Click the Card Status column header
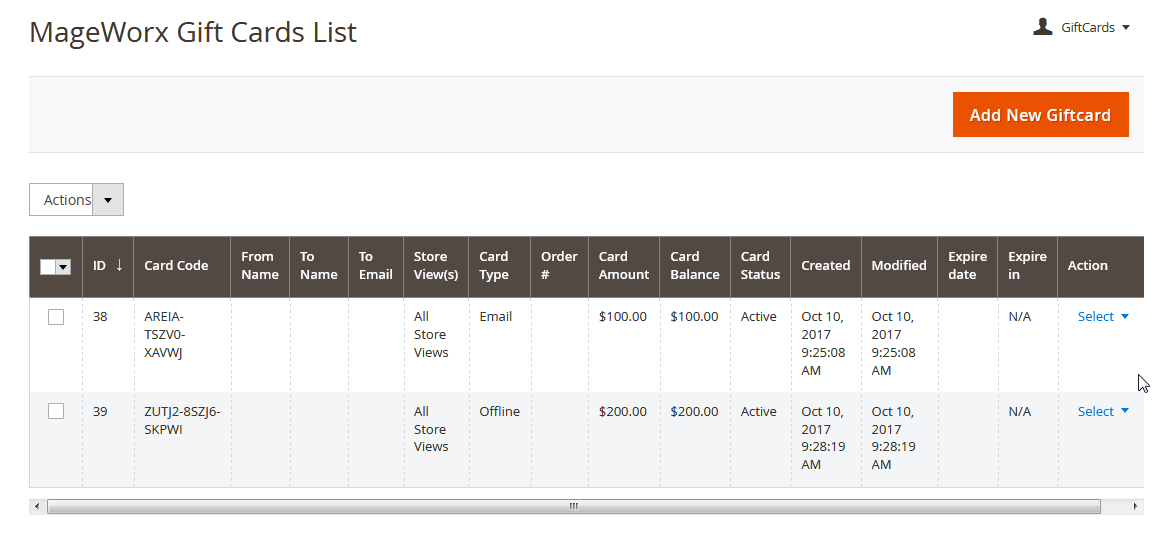 pyautogui.click(x=760, y=266)
